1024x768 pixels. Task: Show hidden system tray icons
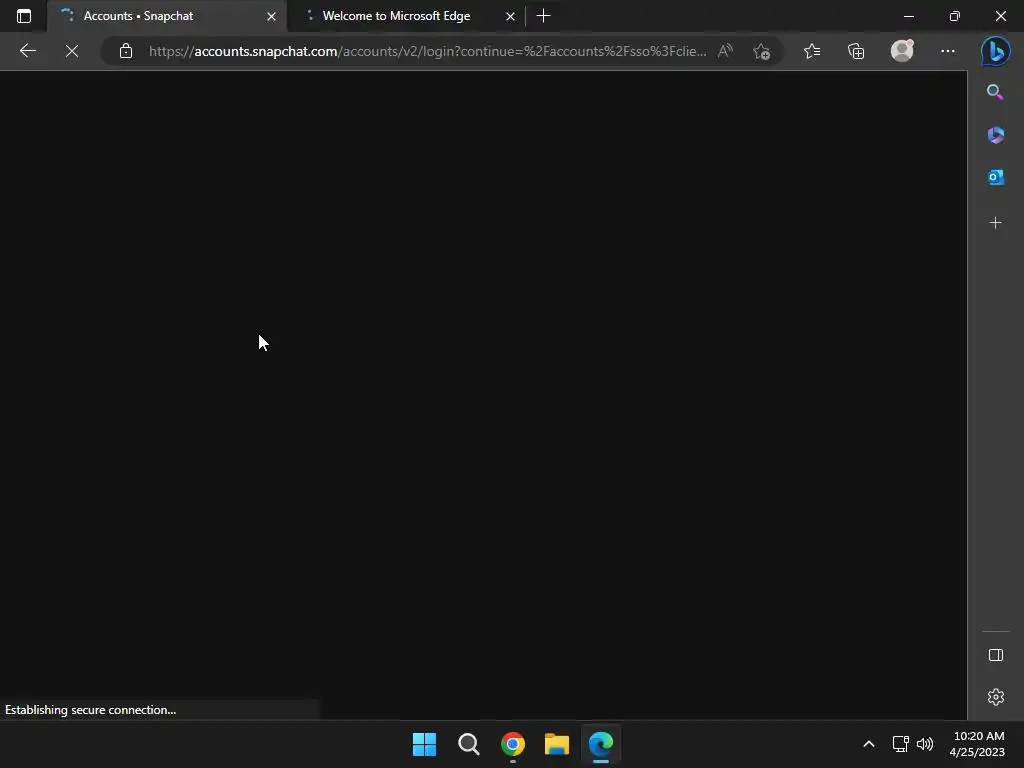(869, 744)
